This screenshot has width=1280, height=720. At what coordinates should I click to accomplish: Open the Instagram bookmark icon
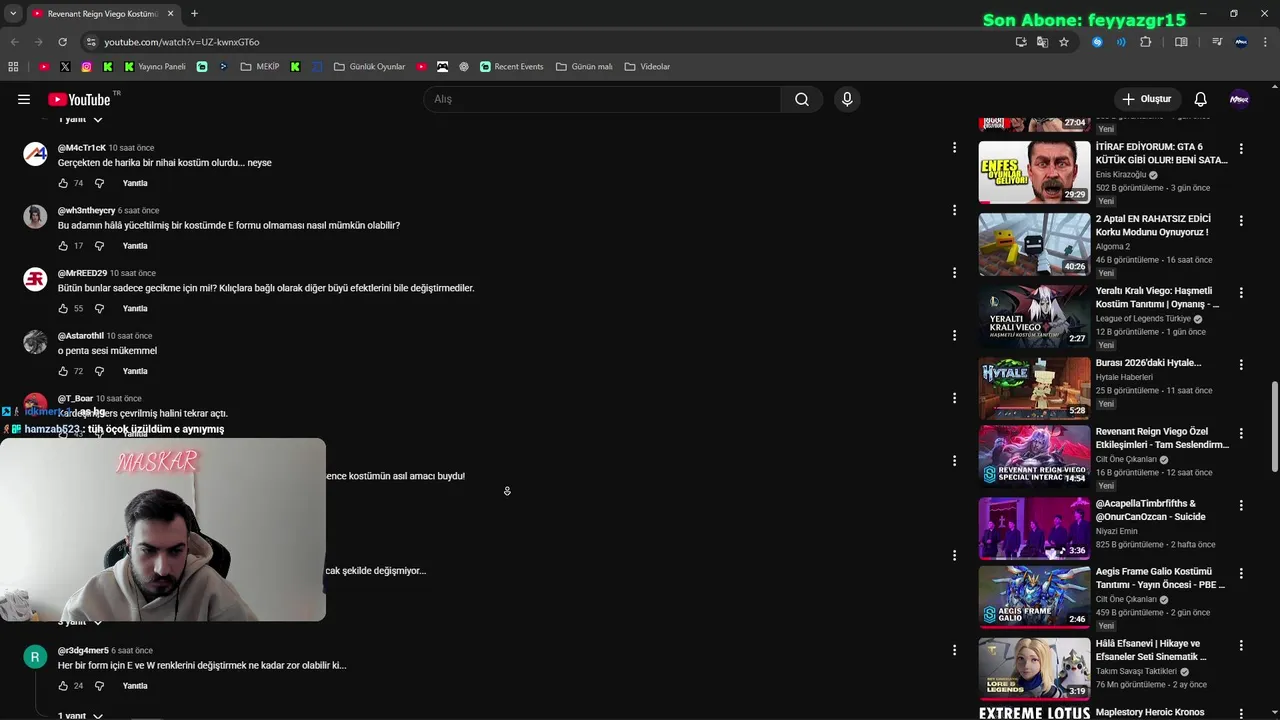(x=87, y=67)
